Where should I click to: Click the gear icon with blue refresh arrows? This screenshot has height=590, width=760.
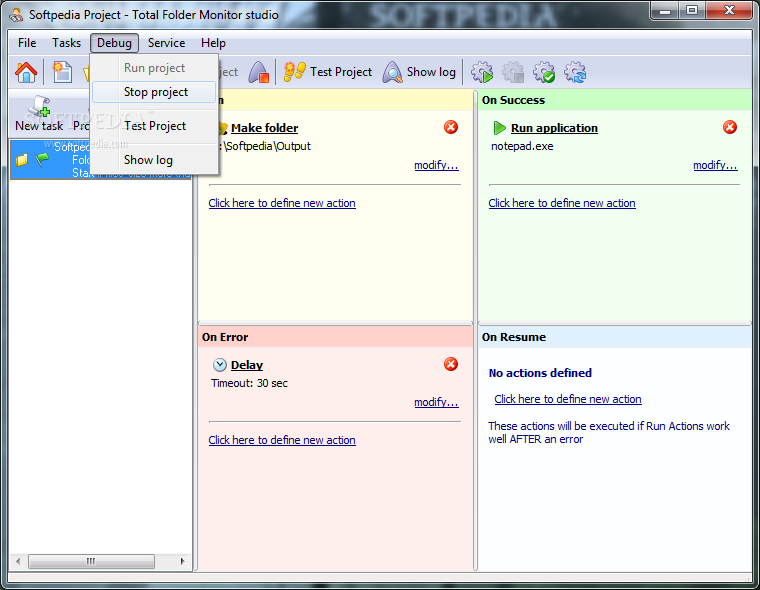(x=575, y=72)
